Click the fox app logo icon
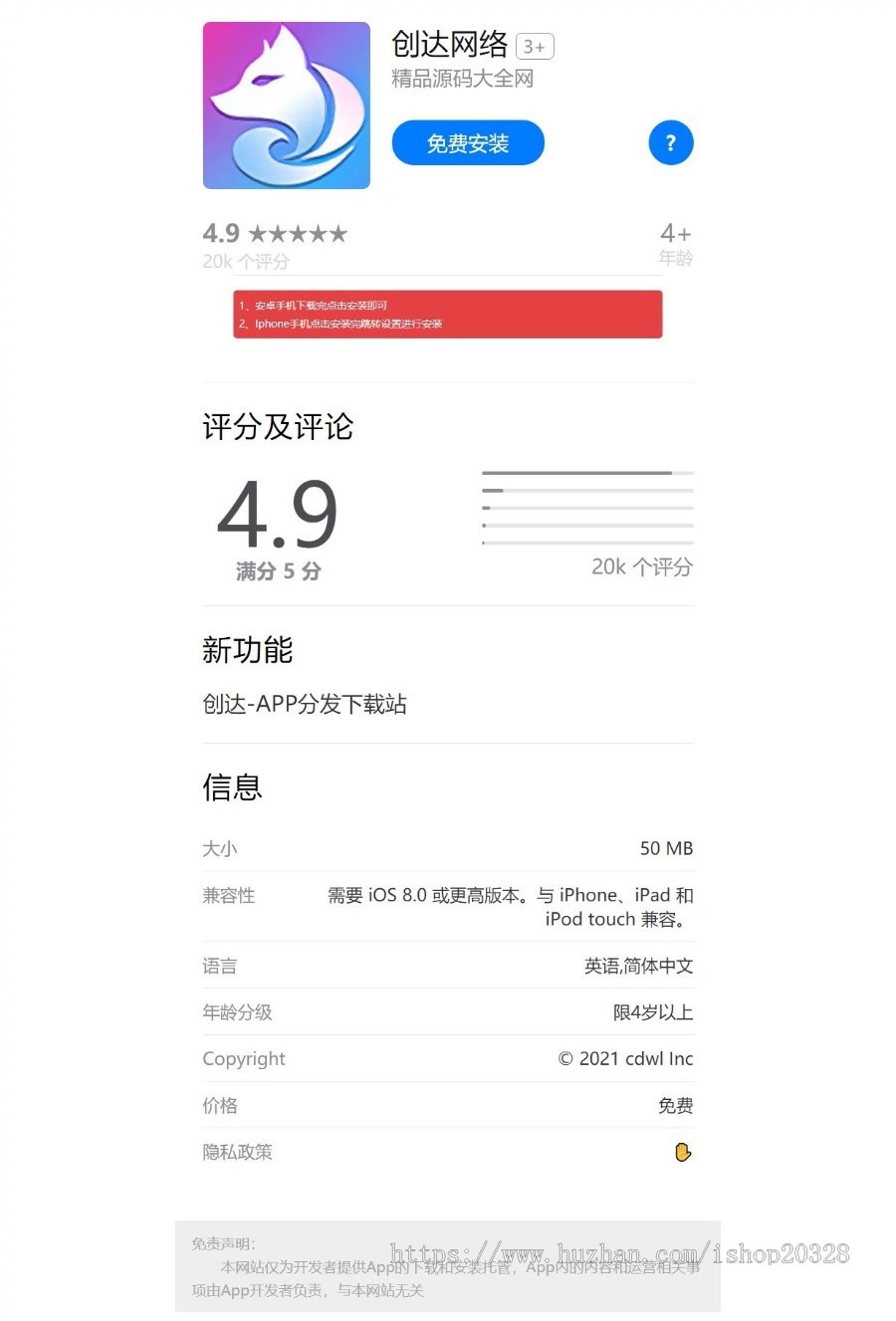This screenshot has width=896, height=1321. click(x=287, y=106)
